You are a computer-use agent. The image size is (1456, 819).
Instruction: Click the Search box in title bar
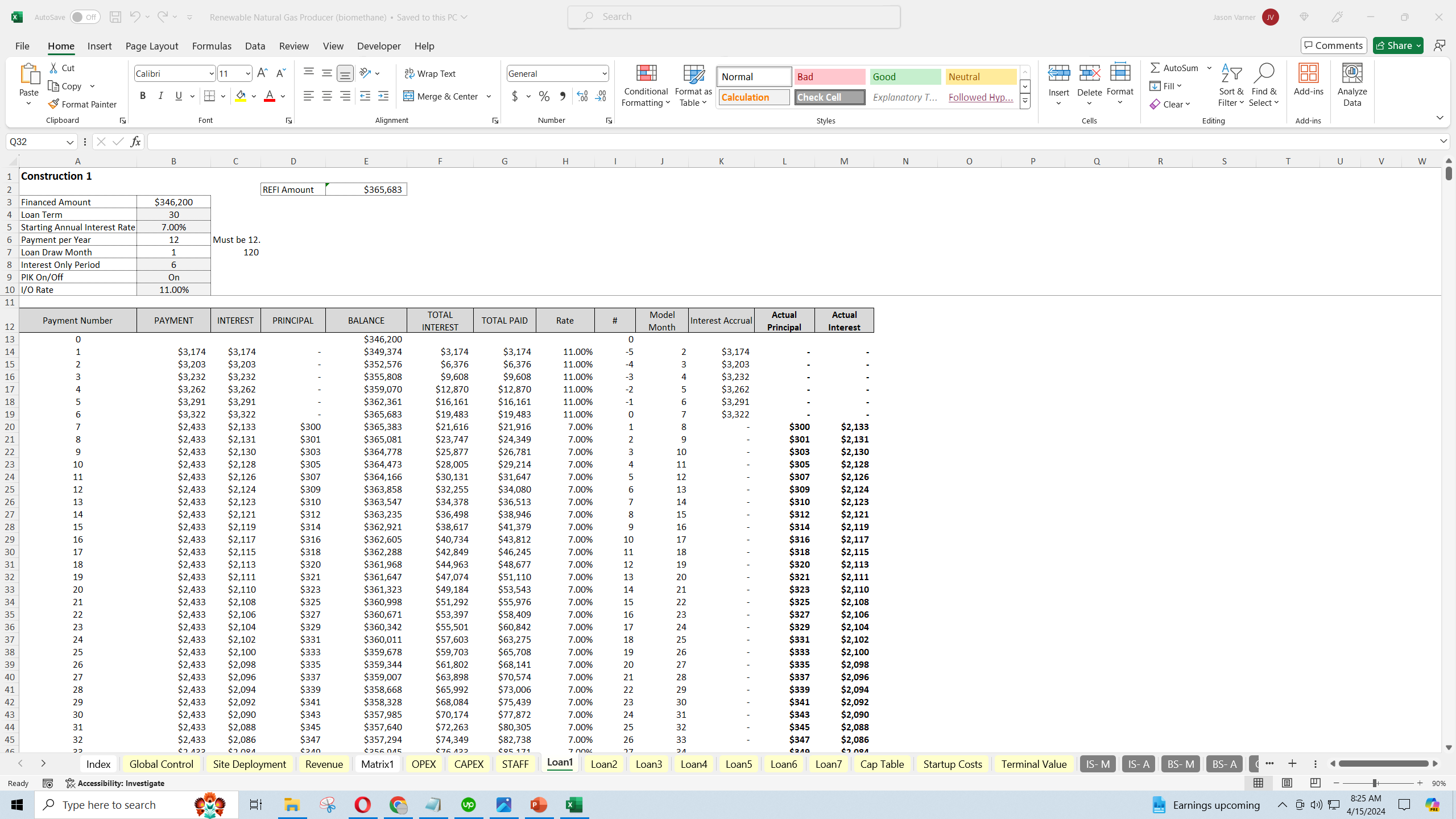(734, 17)
